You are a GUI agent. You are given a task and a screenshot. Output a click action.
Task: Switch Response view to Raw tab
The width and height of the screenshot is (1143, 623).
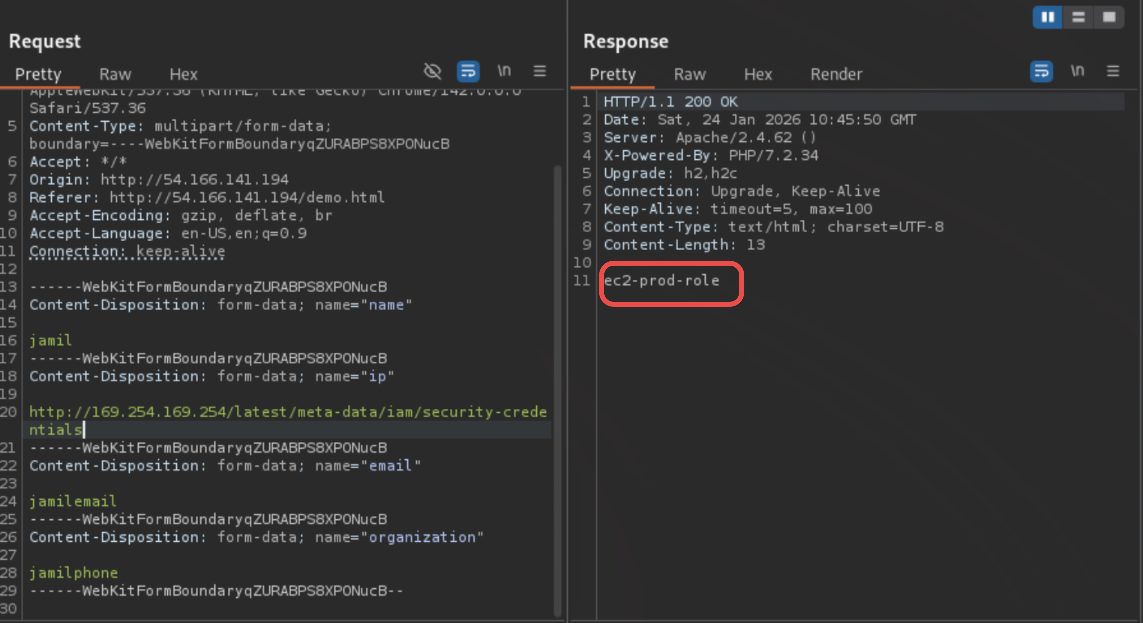(689, 74)
